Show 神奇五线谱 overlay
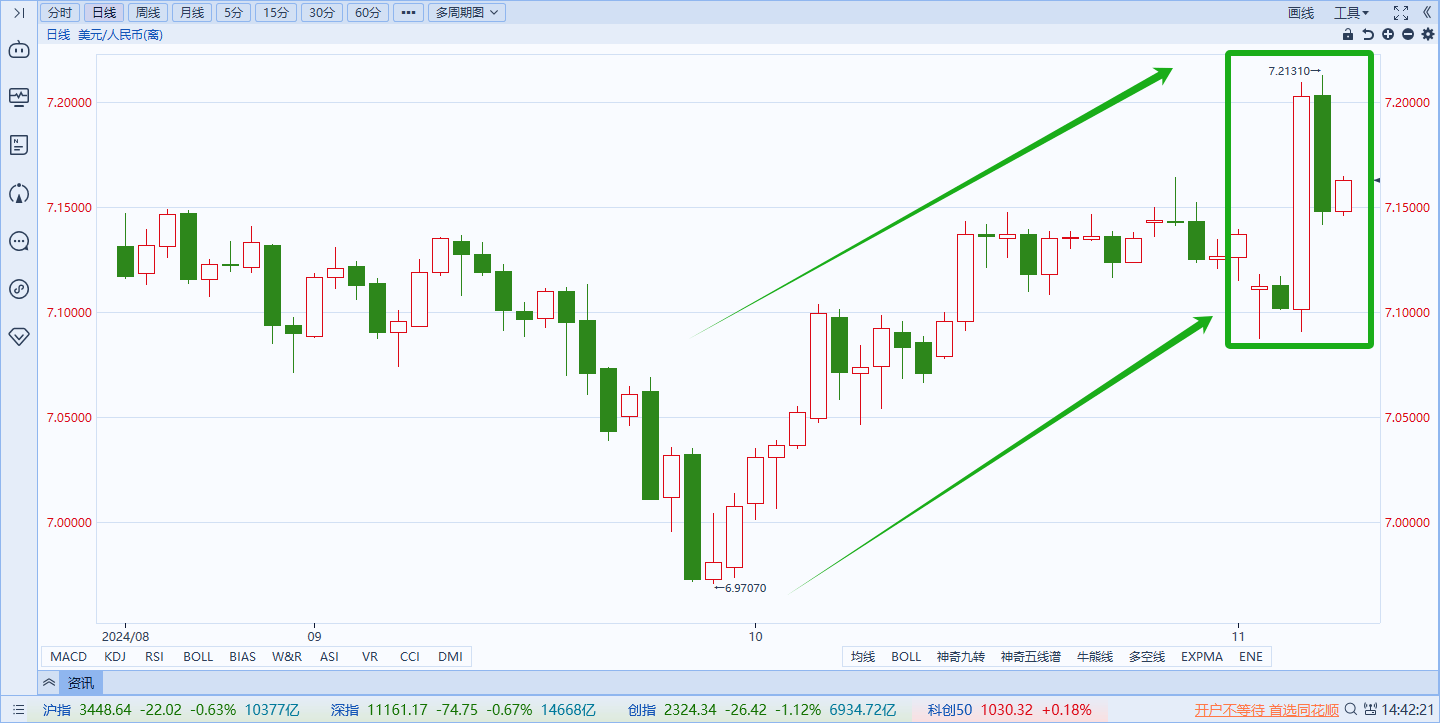This screenshot has width=1440, height=723. tap(1031, 657)
